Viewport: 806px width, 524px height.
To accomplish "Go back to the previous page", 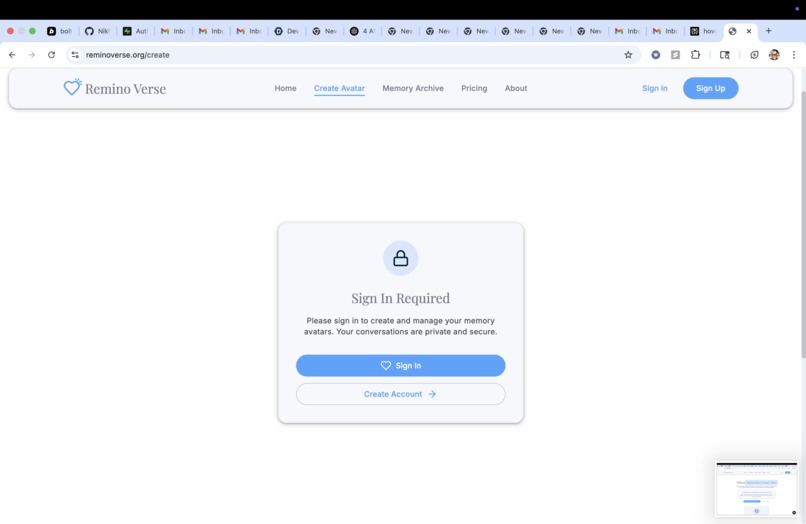I will click(12, 55).
